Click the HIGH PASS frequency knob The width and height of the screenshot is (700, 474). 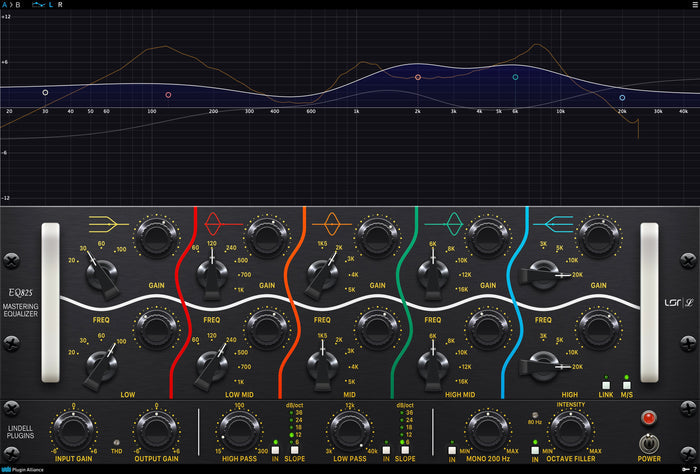pos(239,430)
